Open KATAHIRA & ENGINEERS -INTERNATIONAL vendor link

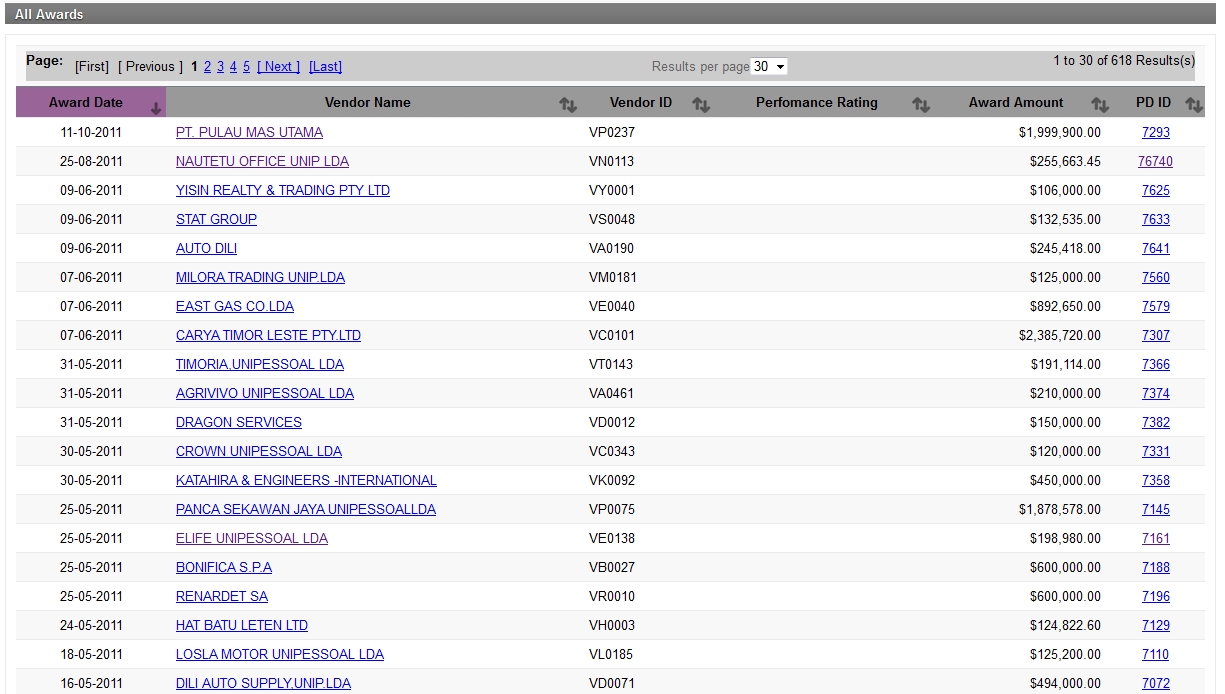[x=306, y=480]
